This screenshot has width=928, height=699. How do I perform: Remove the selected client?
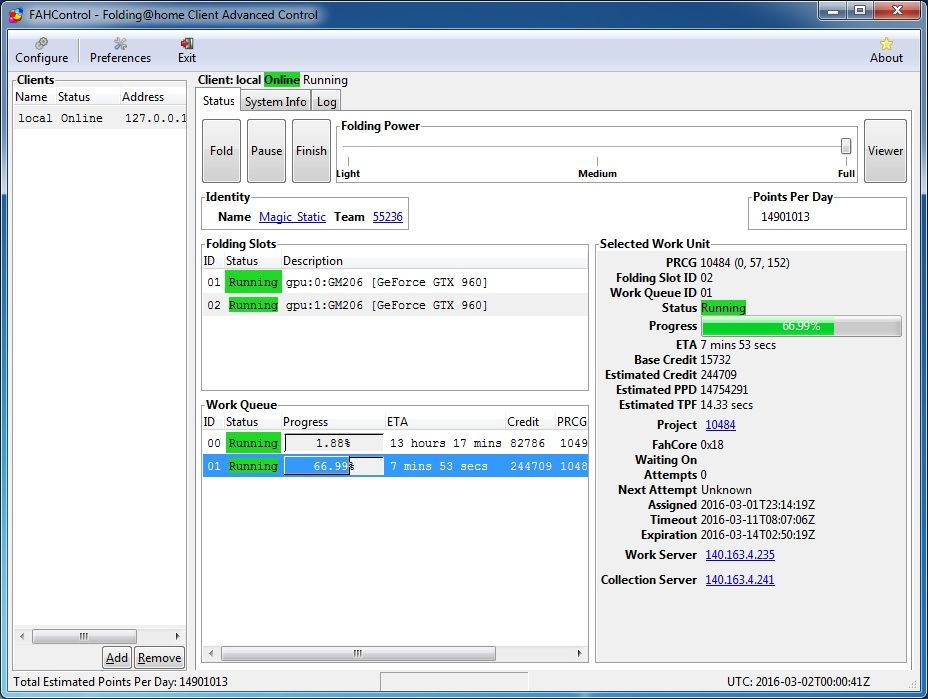pos(159,658)
